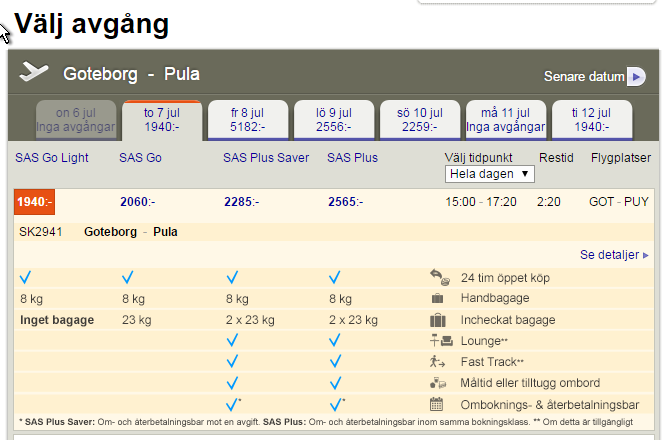
Task: Click the Senare datum arrow icon
Action: point(636,77)
